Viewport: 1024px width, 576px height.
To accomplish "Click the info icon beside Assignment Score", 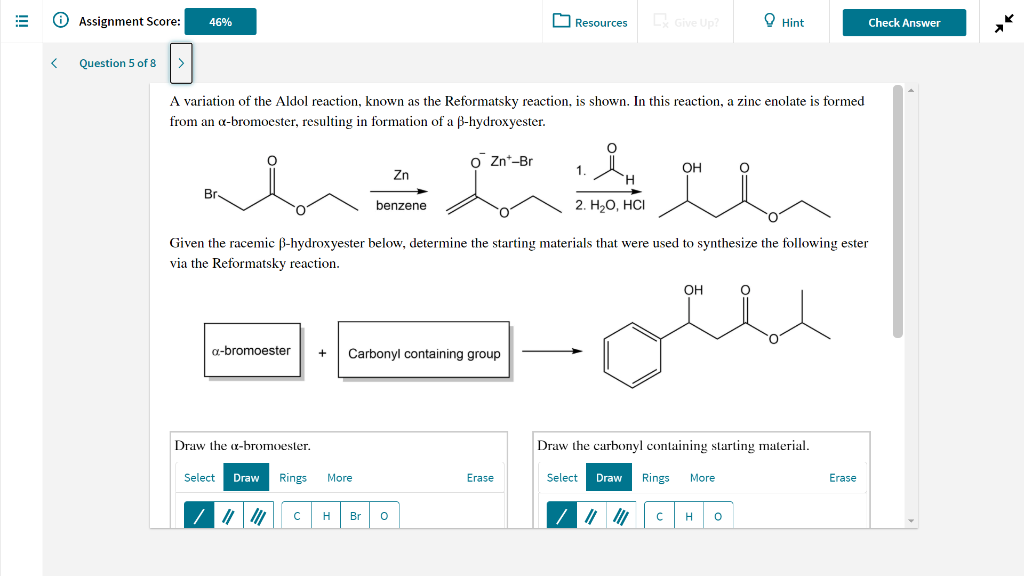I will (61, 21).
